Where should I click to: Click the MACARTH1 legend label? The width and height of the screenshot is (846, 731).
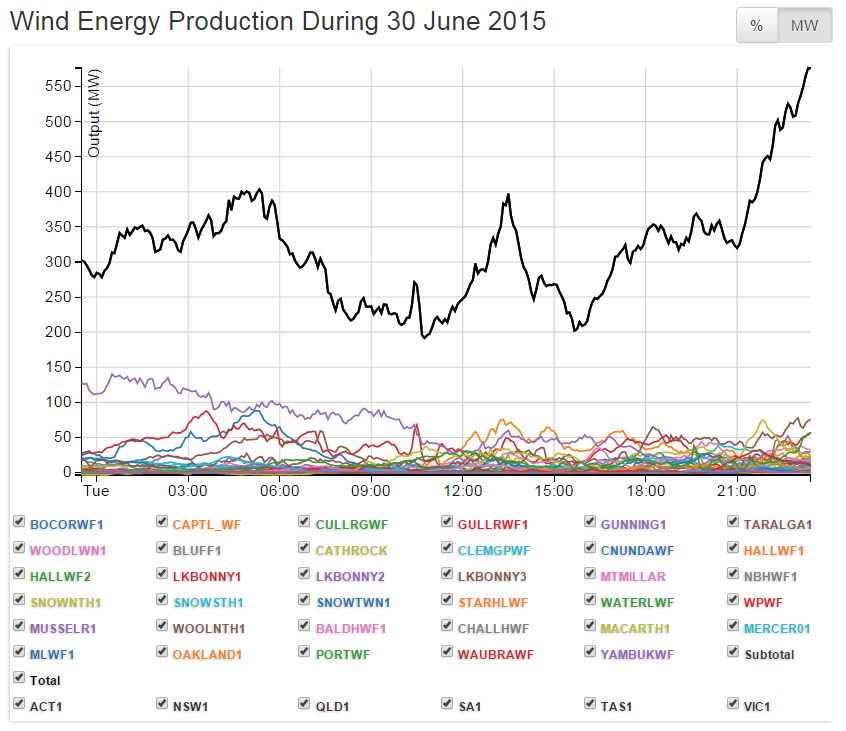(x=634, y=628)
